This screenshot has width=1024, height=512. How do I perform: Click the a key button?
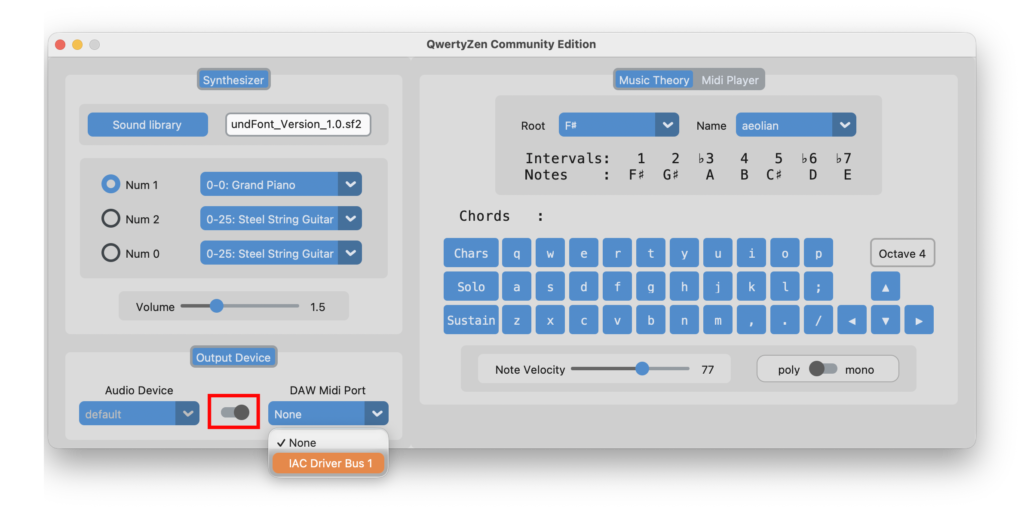(517, 287)
